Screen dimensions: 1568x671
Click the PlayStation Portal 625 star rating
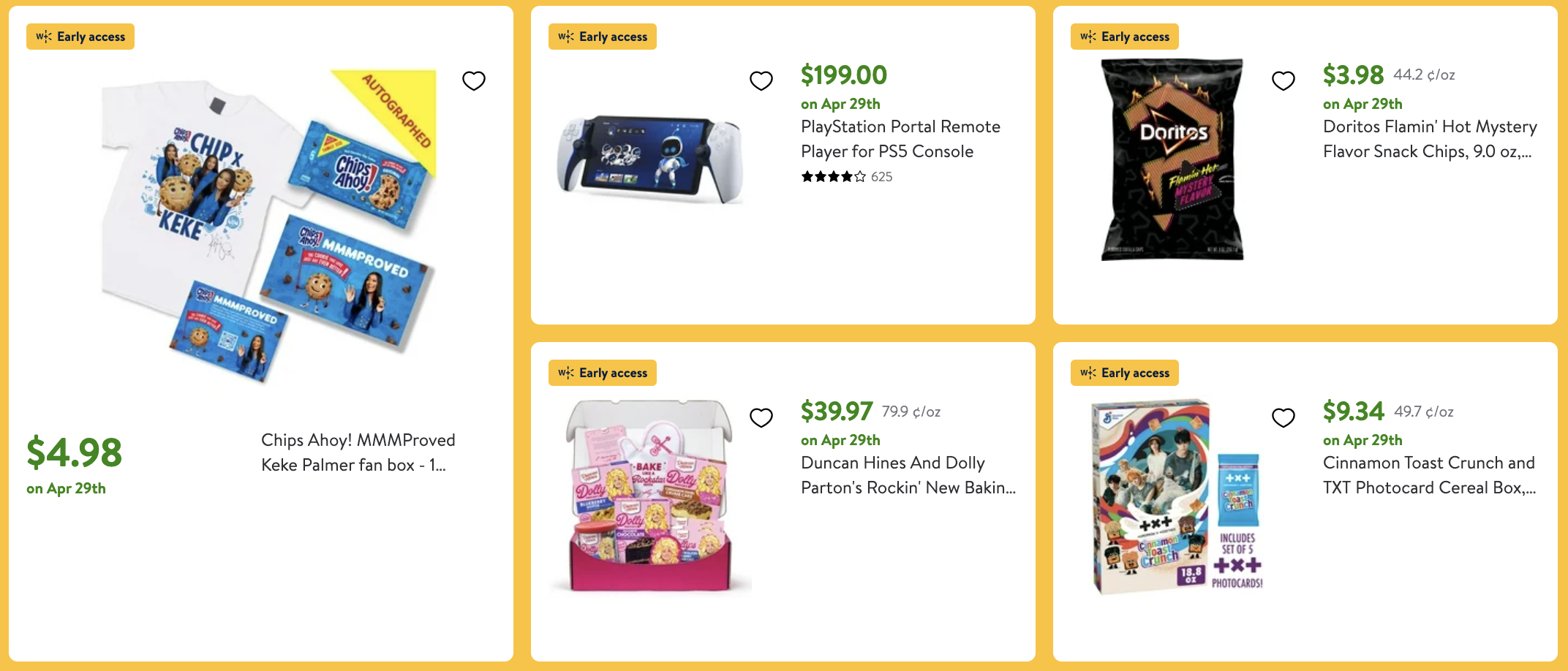(x=846, y=177)
